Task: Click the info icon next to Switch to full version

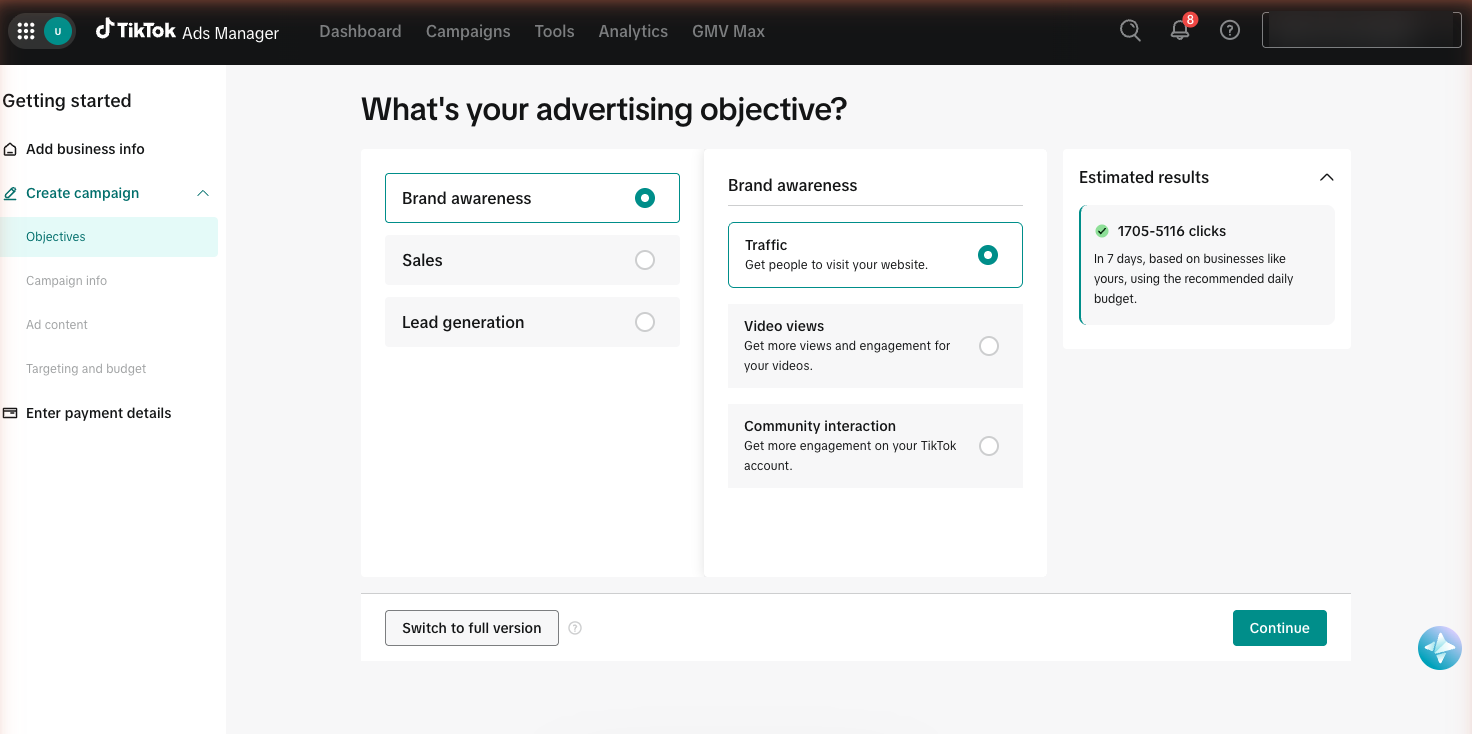Action: [x=575, y=628]
